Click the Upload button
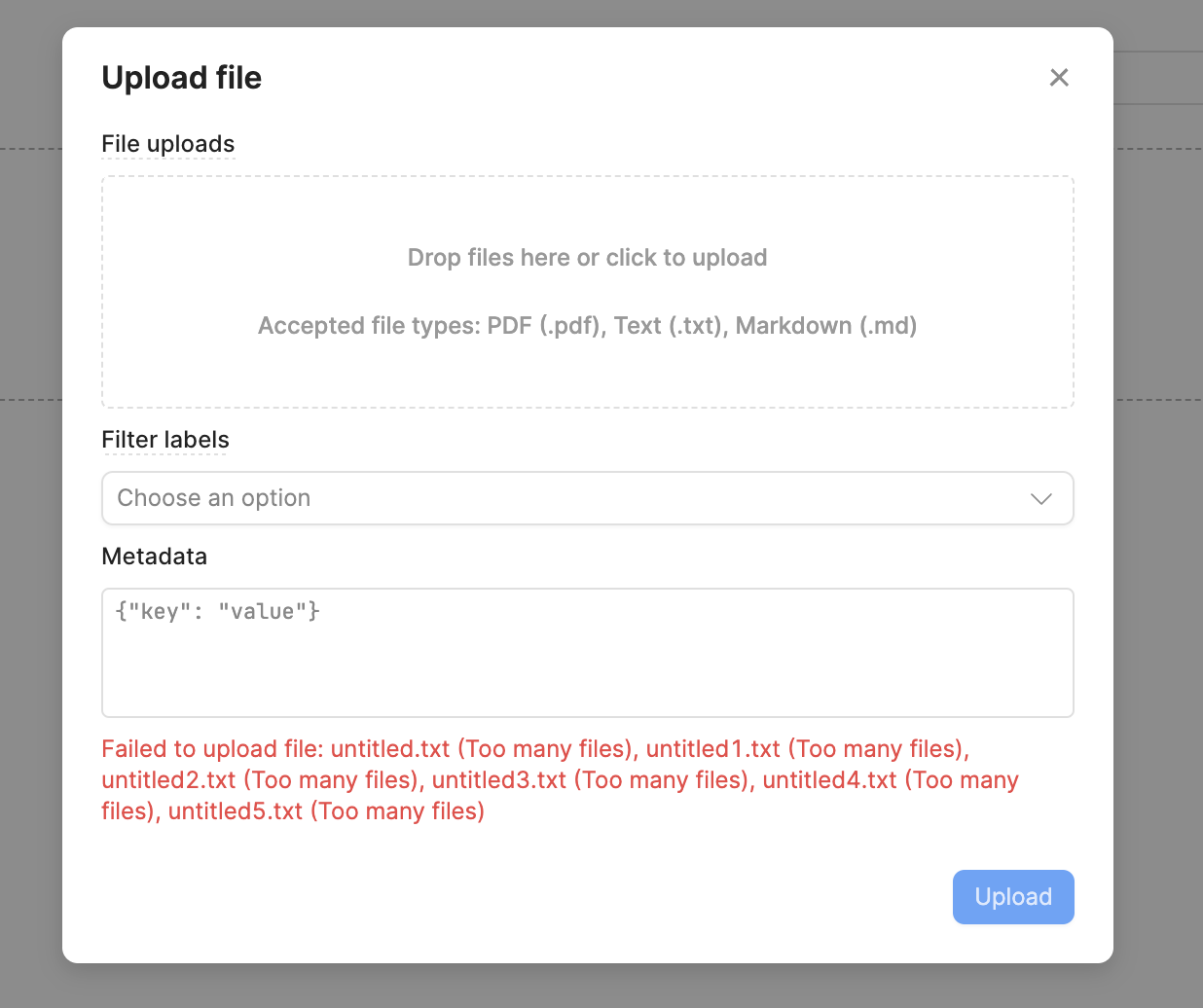 click(x=1013, y=897)
